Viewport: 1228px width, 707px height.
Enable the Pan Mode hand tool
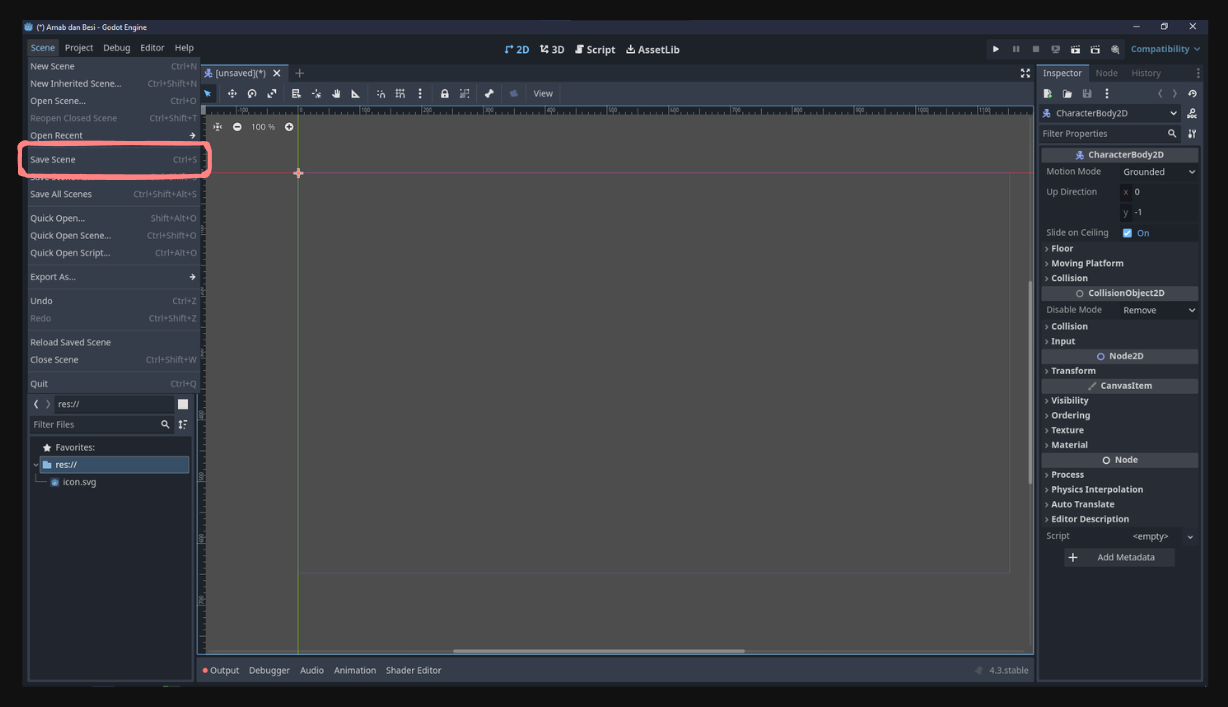pyautogui.click(x=336, y=93)
